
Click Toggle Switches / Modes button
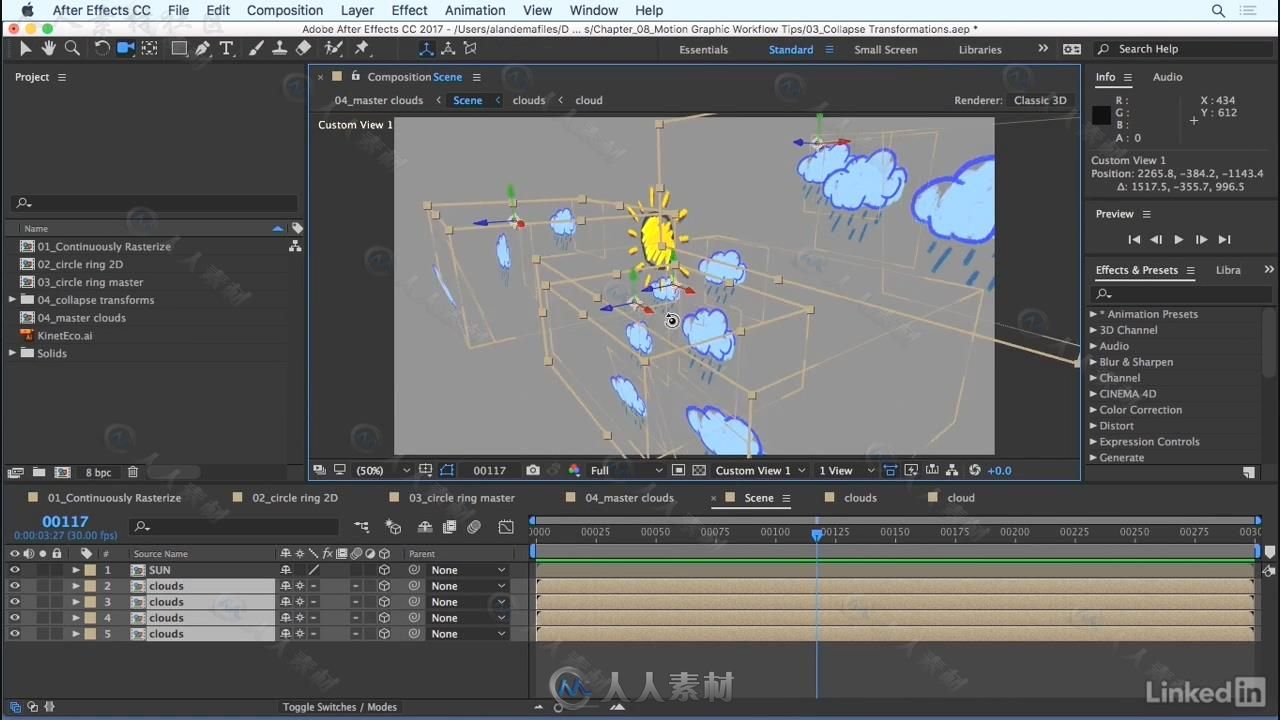click(339, 707)
